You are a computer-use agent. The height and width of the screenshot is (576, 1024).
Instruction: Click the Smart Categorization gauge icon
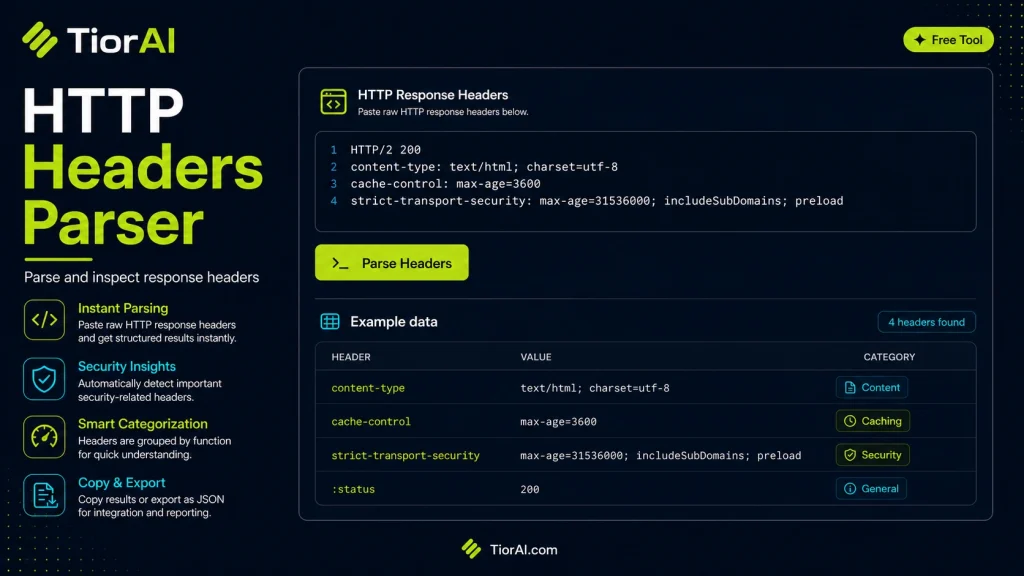point(44,436)
